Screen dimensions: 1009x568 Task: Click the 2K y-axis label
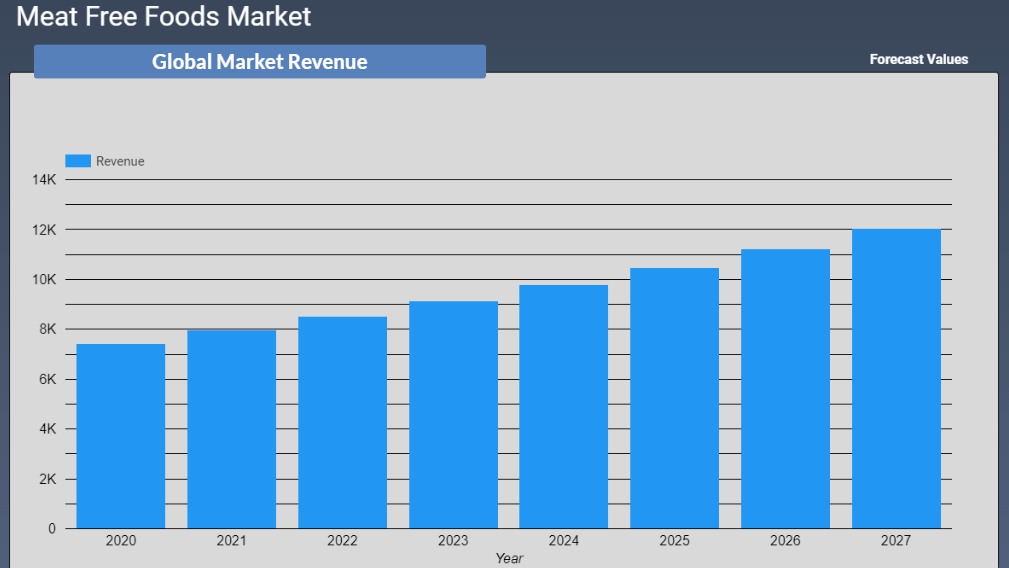click(x=48, y=479)
